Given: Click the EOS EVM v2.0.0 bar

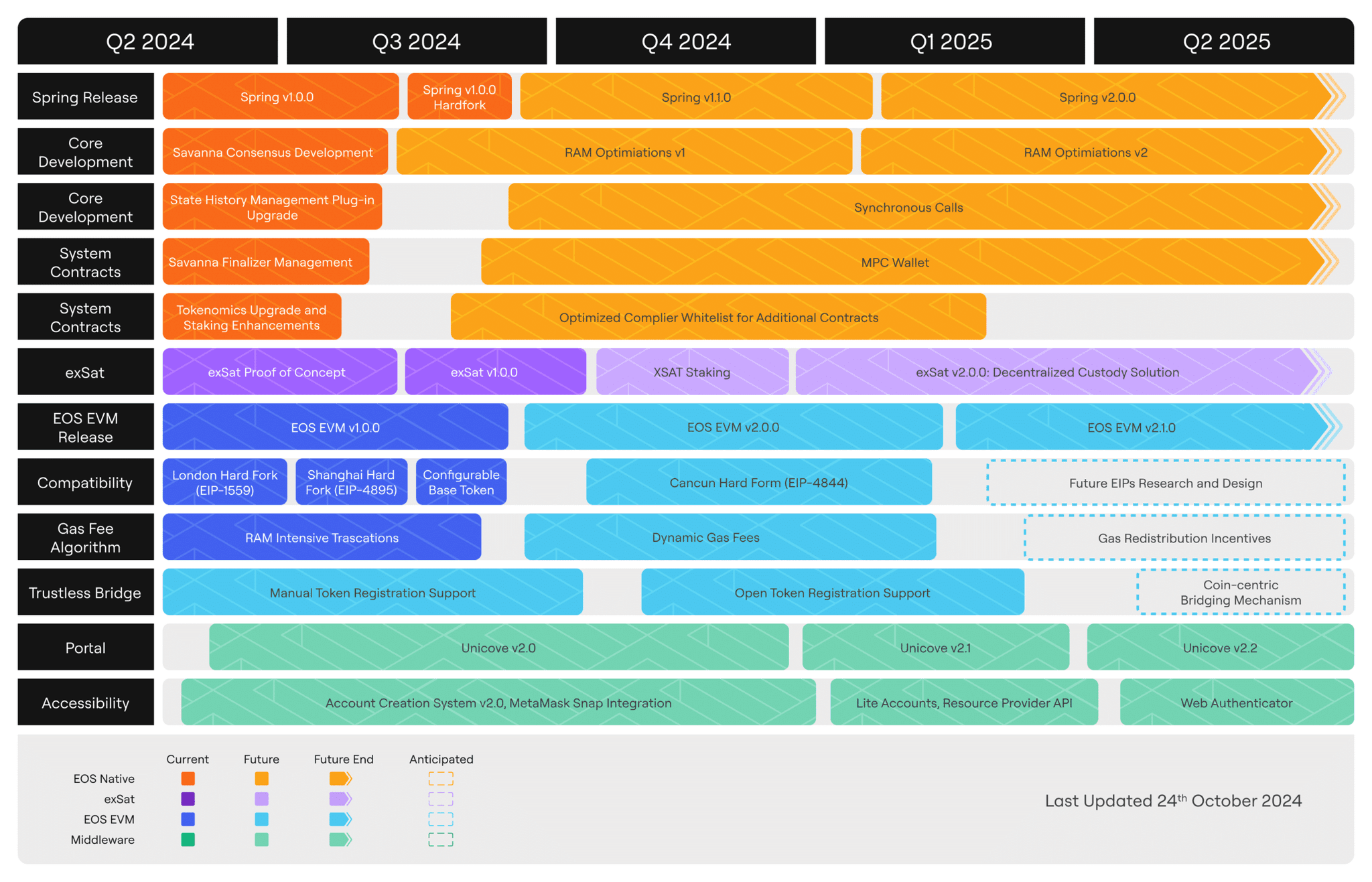Looking at the screenshot, I should 734,427.
